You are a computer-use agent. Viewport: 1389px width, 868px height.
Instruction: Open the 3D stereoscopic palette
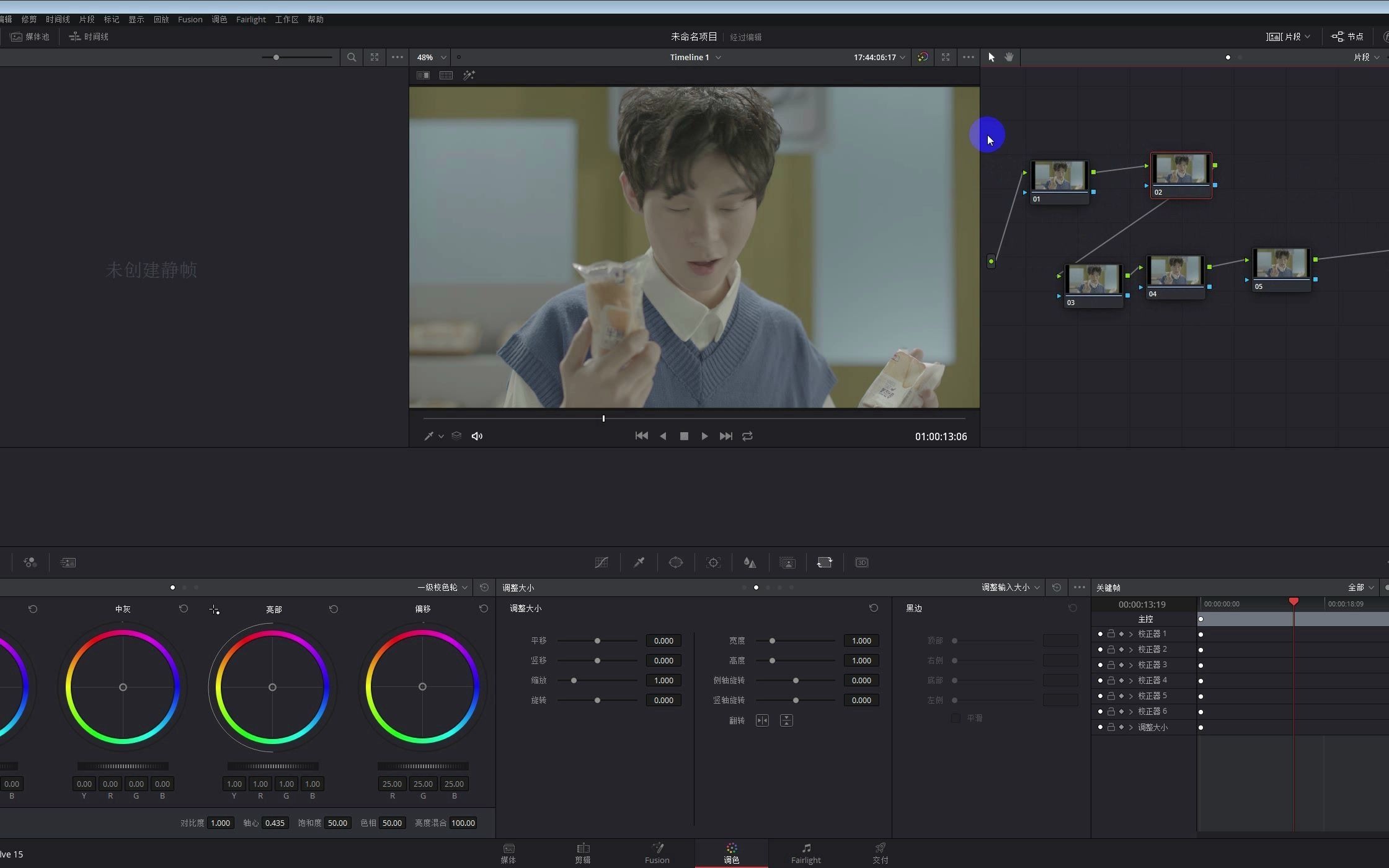click(x=862, y=562)
